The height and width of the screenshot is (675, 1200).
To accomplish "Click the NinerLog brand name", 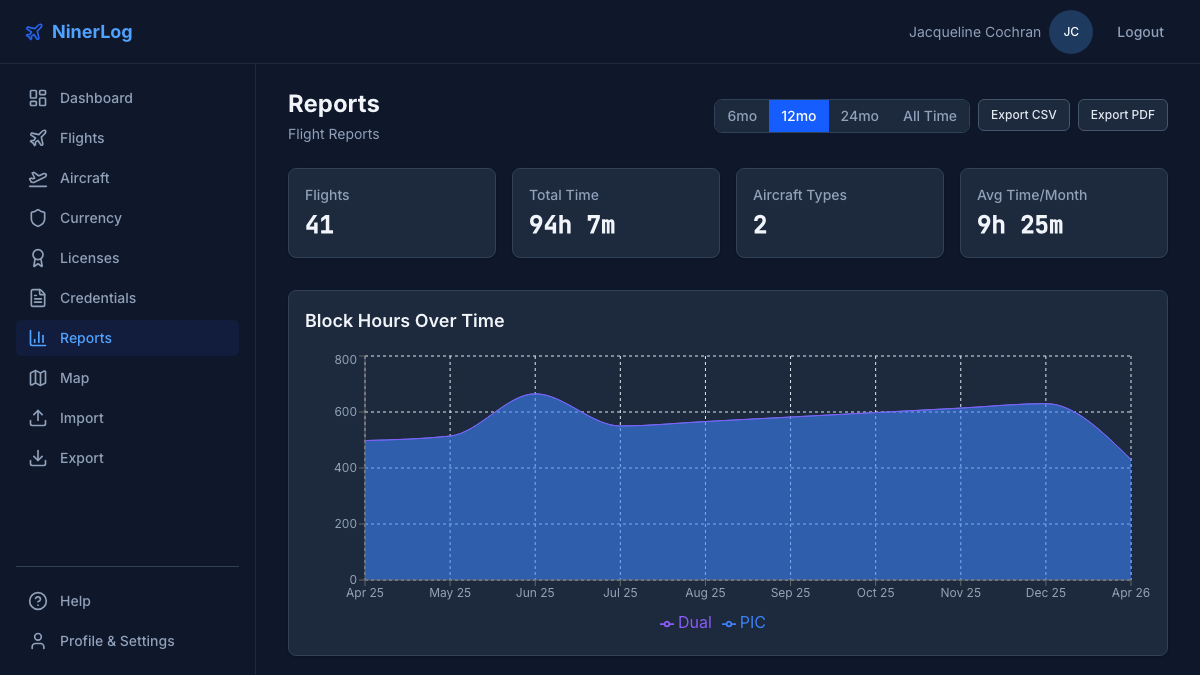I will pos(92,32).
